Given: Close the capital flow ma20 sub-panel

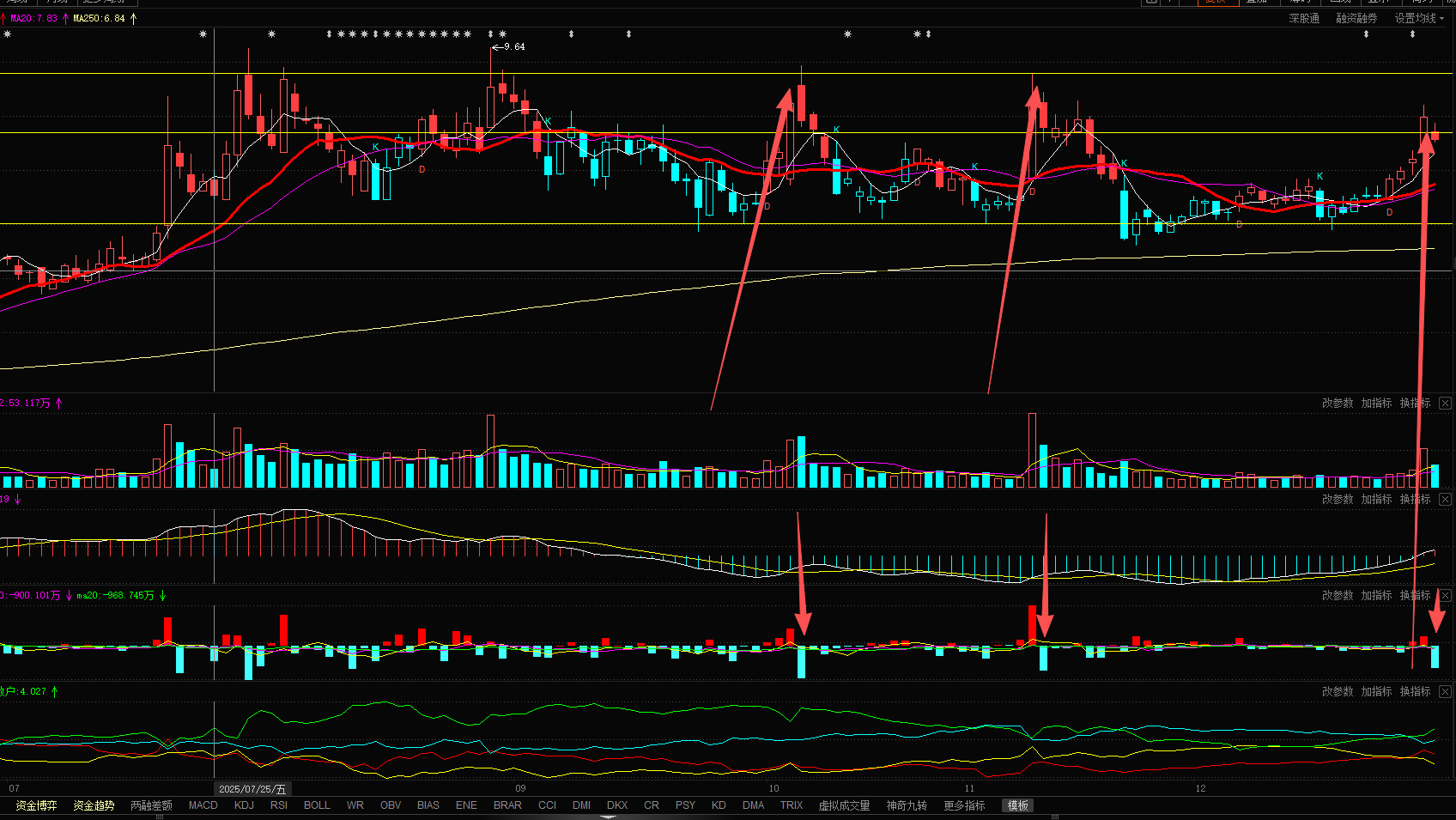Looking at the screenshot, I should [1445, 595].
